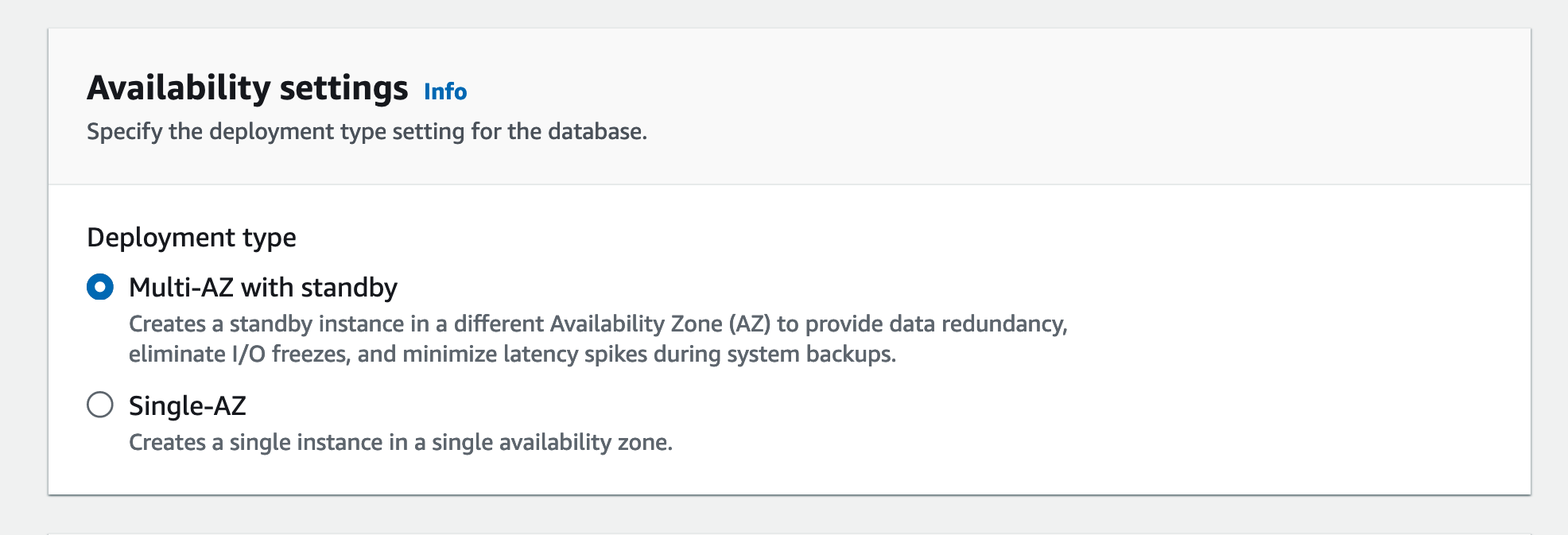Viewport: 1568px width, 535px height.
Task: Click the "eliminate I/O freezes" description line
Action: point(512,354)
